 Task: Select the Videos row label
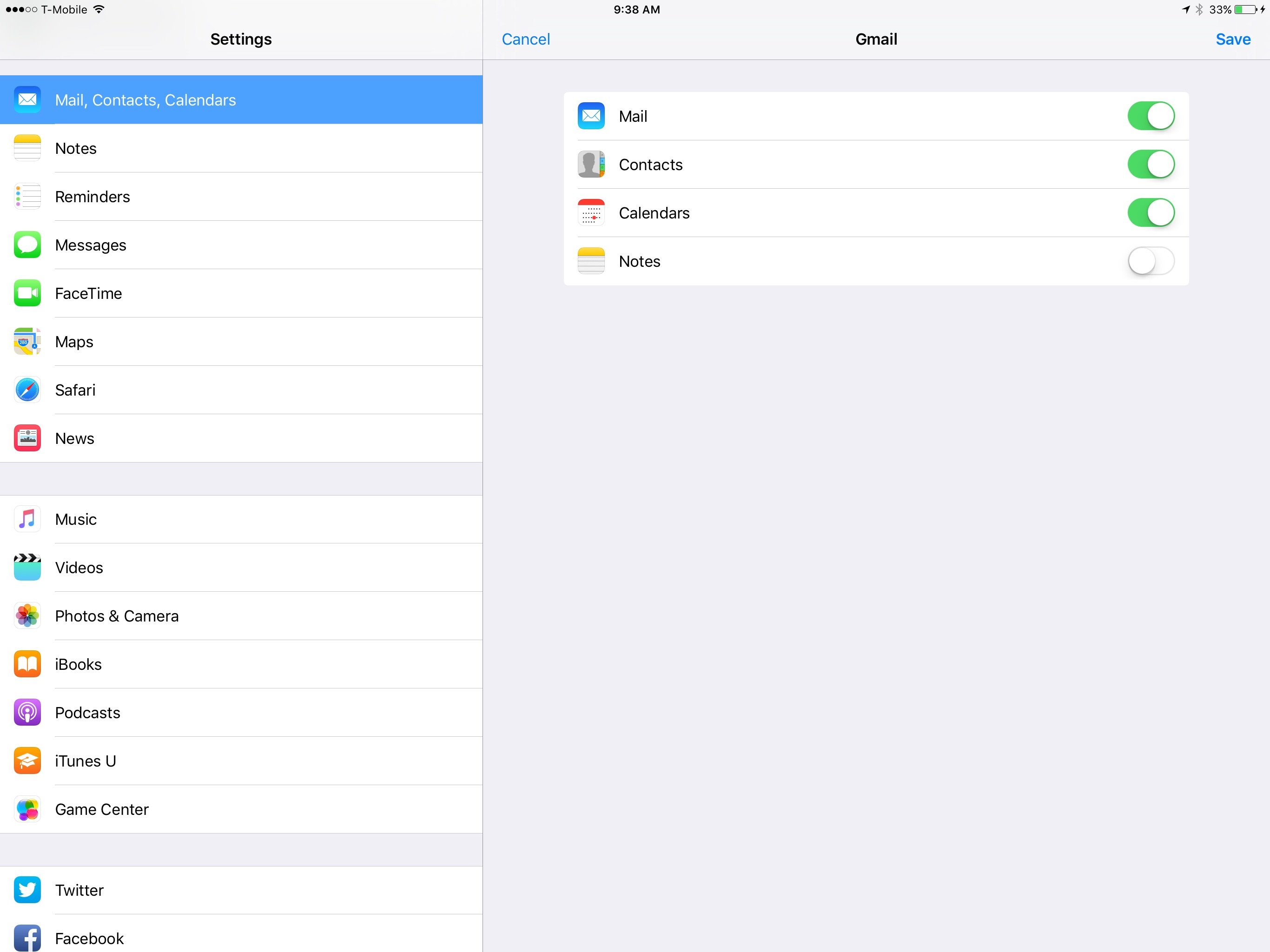tap(79, 567)
